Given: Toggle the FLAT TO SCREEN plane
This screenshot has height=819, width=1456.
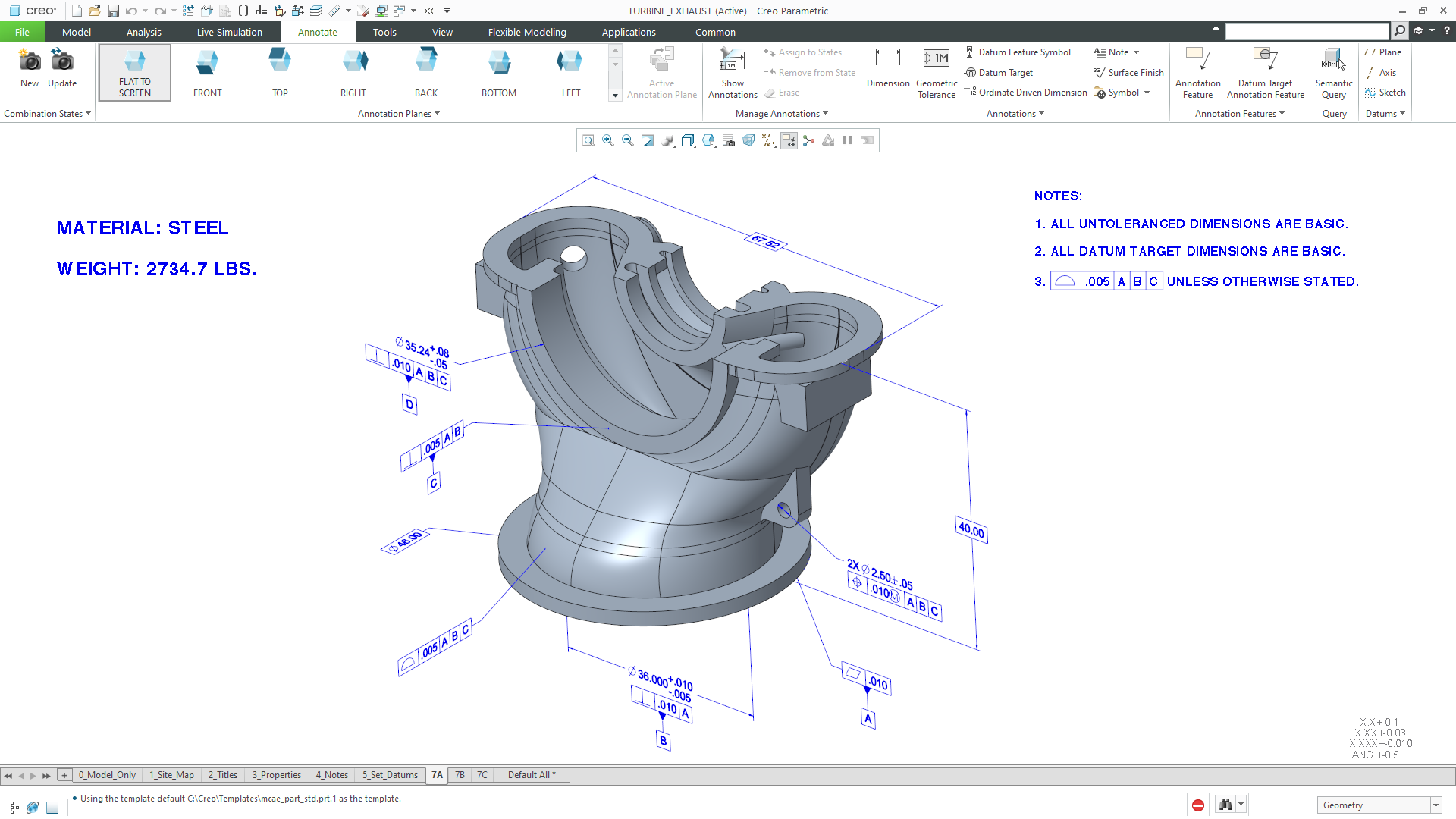Looking at the screenshot, I should click(135, 73).
